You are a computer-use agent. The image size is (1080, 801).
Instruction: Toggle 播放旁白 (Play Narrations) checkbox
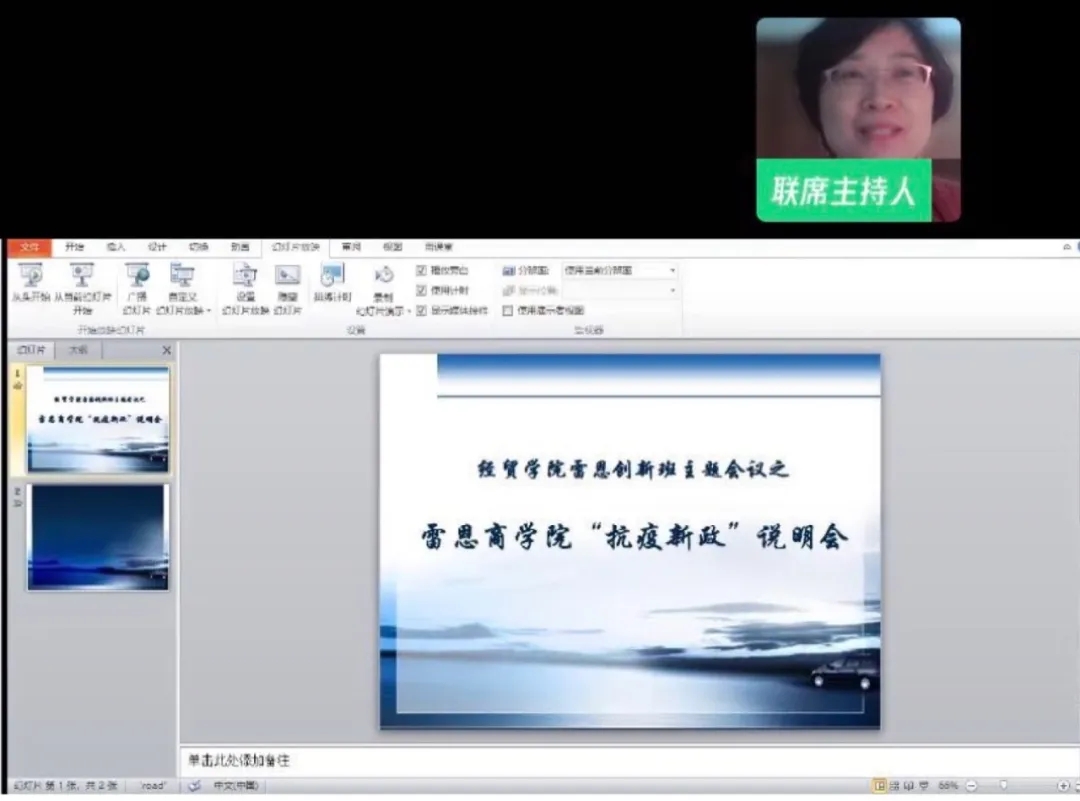(422, 271)
